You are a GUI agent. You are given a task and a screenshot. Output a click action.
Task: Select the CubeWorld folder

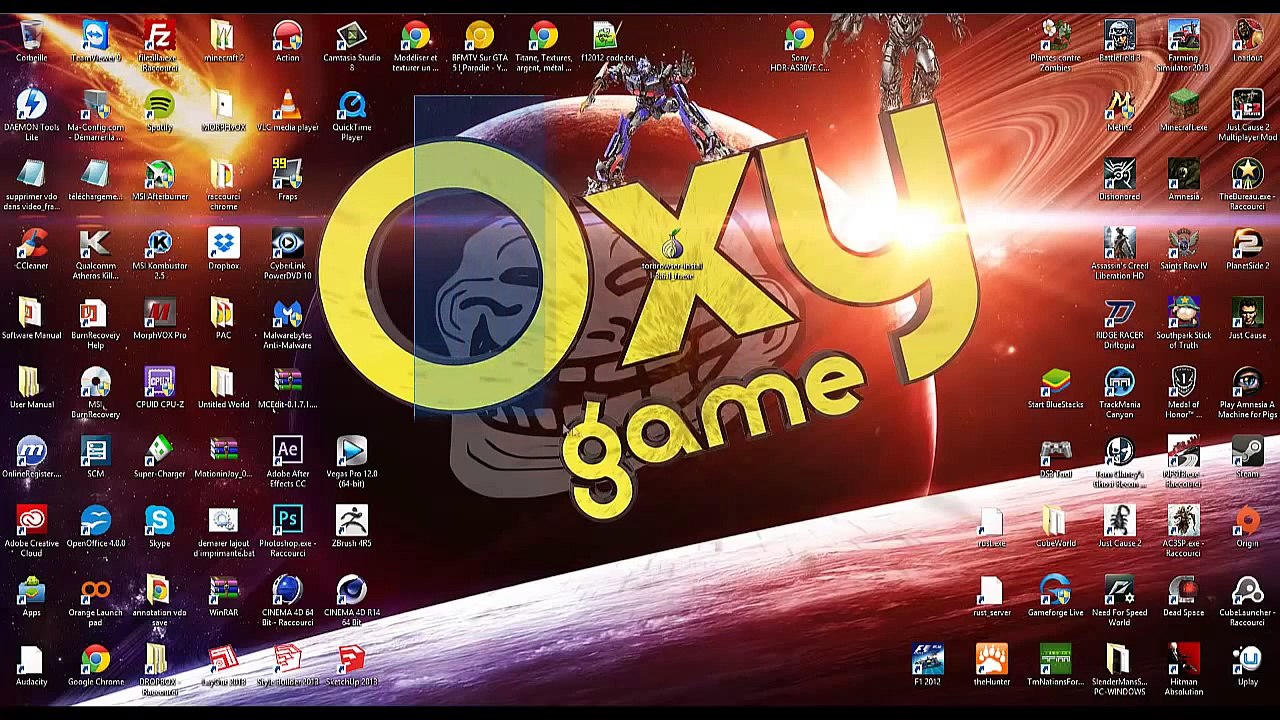click(1055, 521)
